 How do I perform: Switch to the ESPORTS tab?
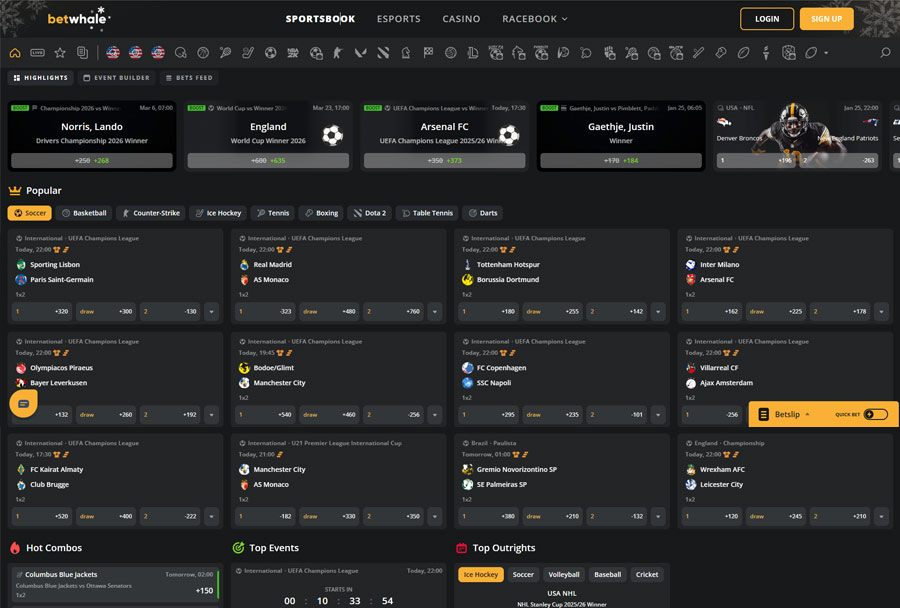tap(399, 18)
